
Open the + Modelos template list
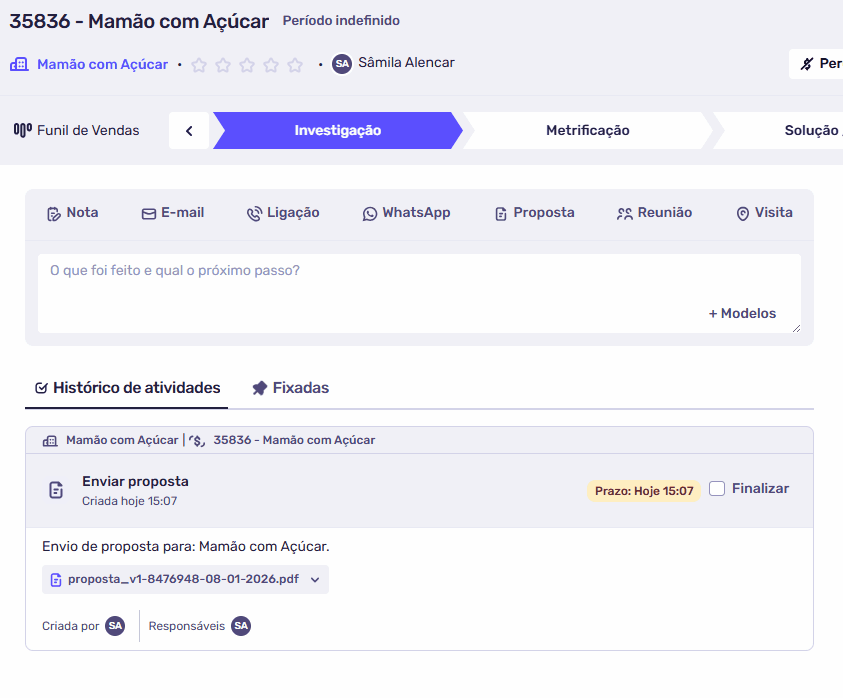click(742, 313)
